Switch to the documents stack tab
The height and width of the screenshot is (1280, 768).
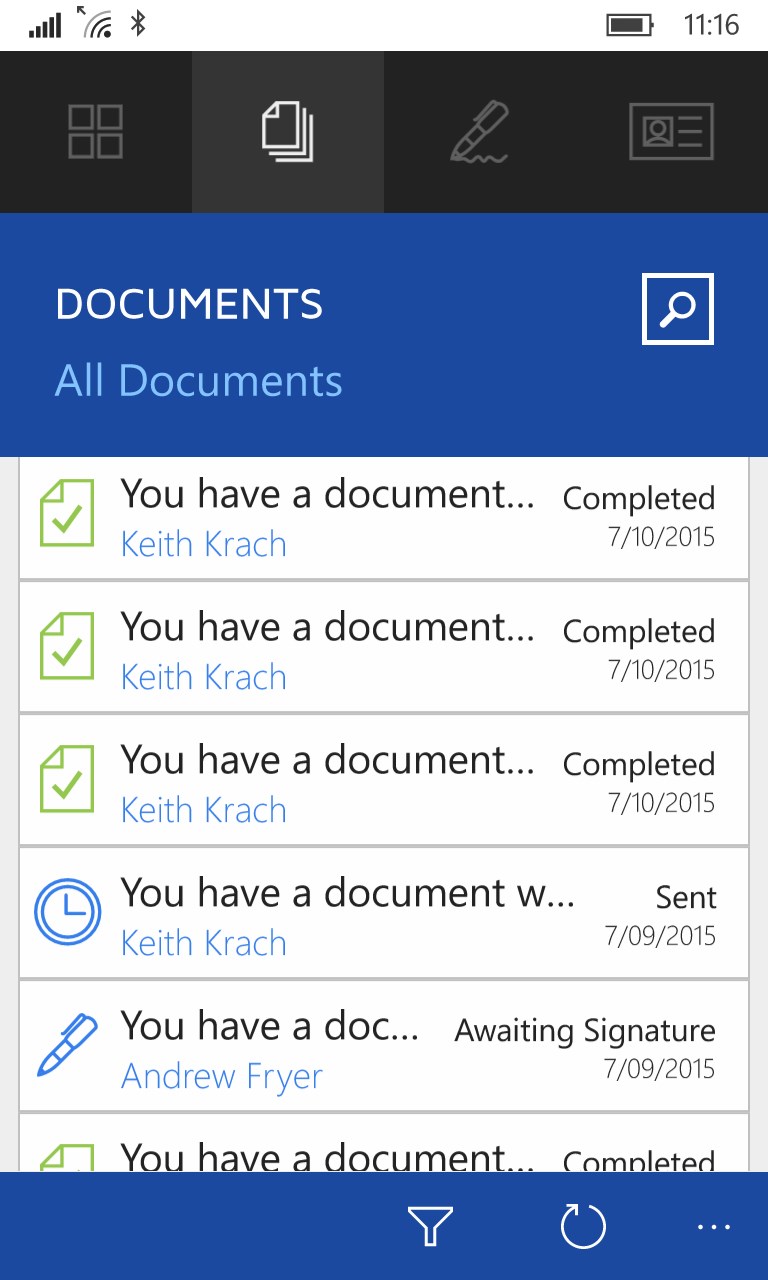288,132
